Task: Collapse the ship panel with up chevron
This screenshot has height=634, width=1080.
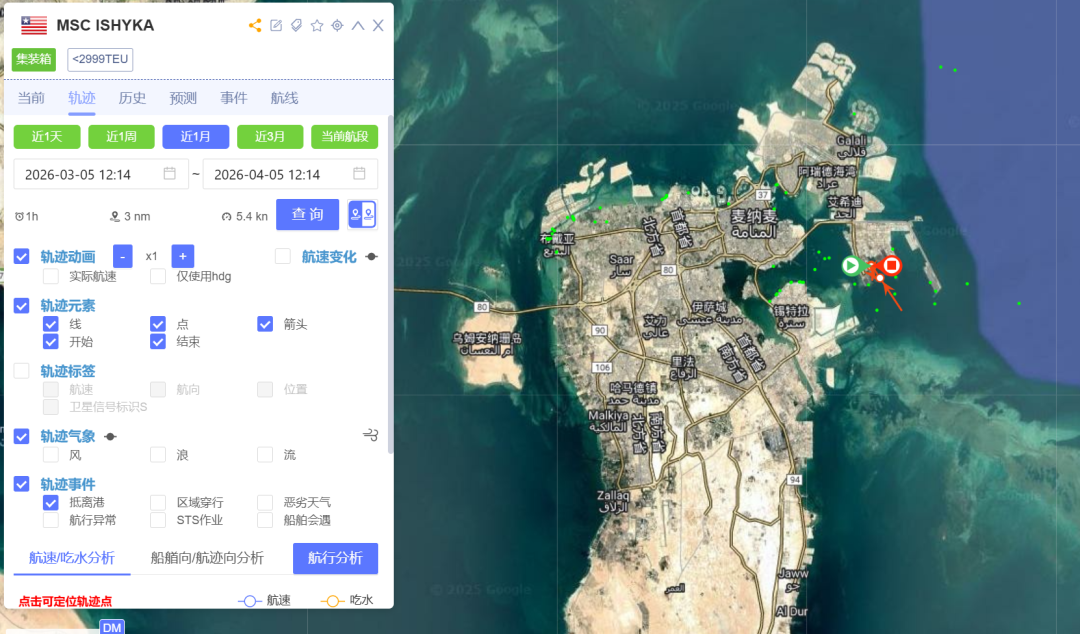Action: [x=358, y=26]
